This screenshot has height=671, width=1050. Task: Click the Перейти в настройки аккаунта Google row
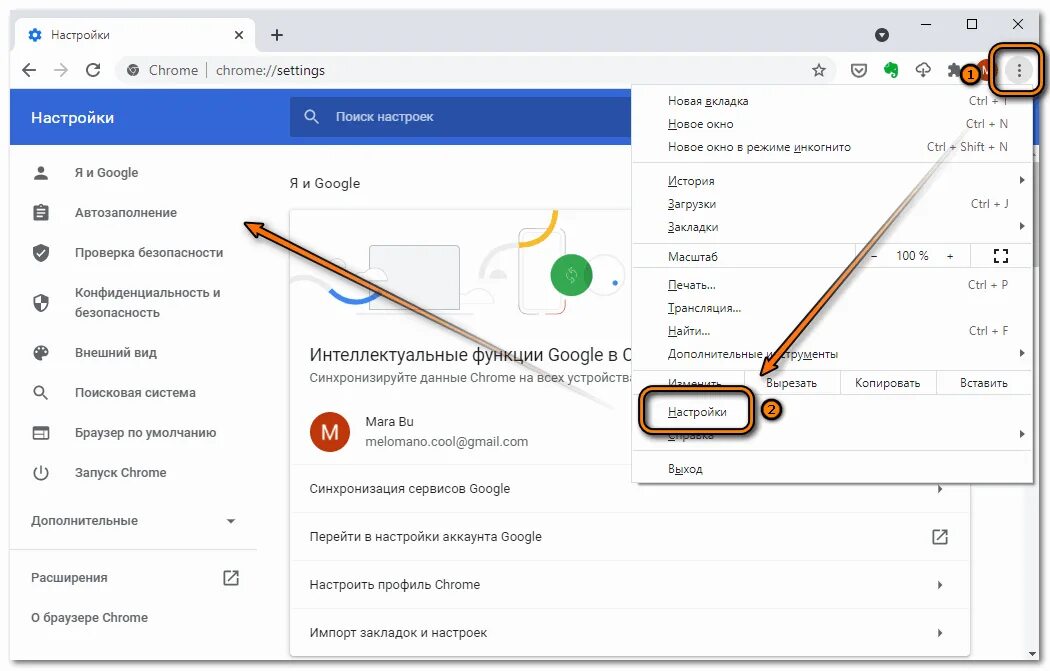coord(629,536)
